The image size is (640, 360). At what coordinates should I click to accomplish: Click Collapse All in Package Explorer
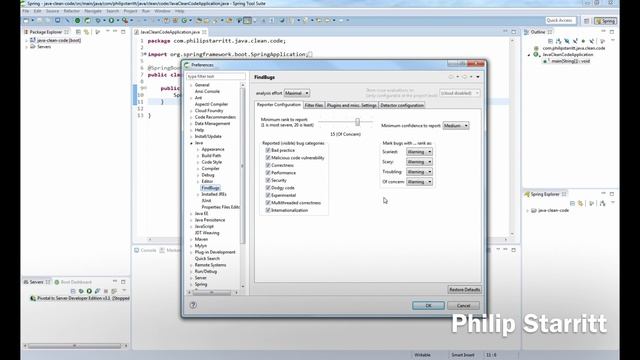click(x=78, y=32)
